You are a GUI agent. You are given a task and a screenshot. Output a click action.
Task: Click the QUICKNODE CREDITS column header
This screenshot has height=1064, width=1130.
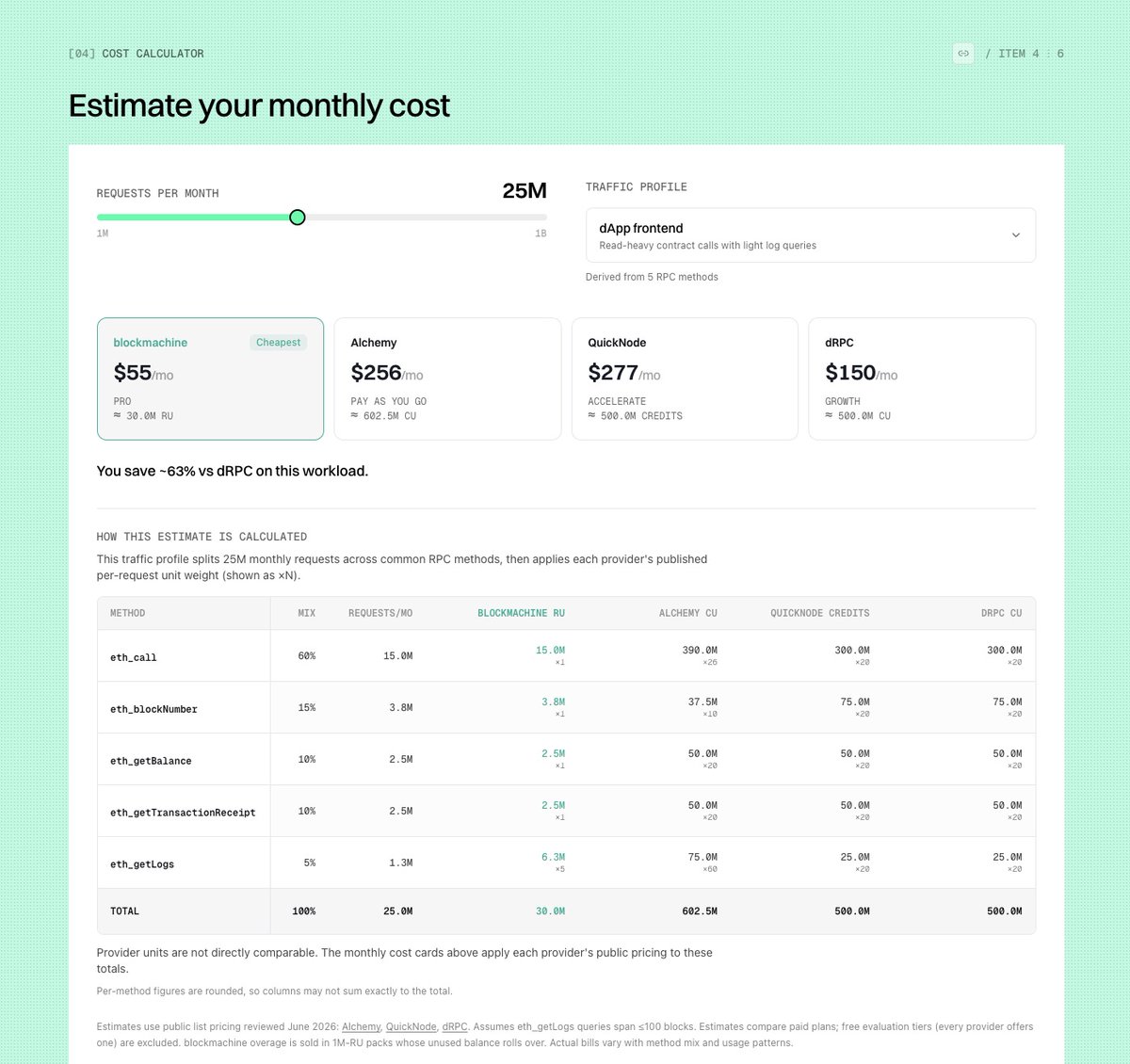(820, 613)
